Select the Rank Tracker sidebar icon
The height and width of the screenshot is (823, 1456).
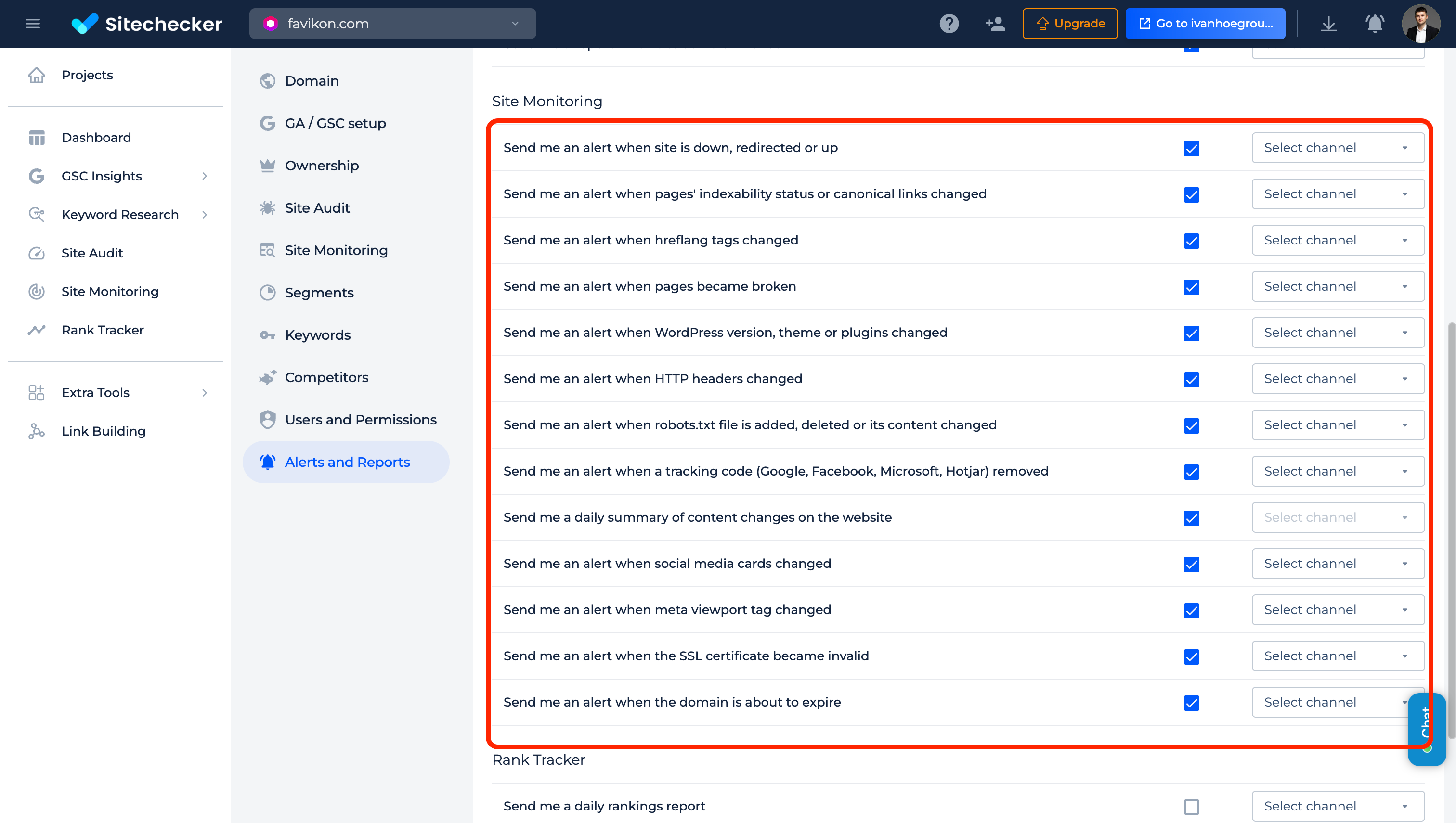coord(36,330)
